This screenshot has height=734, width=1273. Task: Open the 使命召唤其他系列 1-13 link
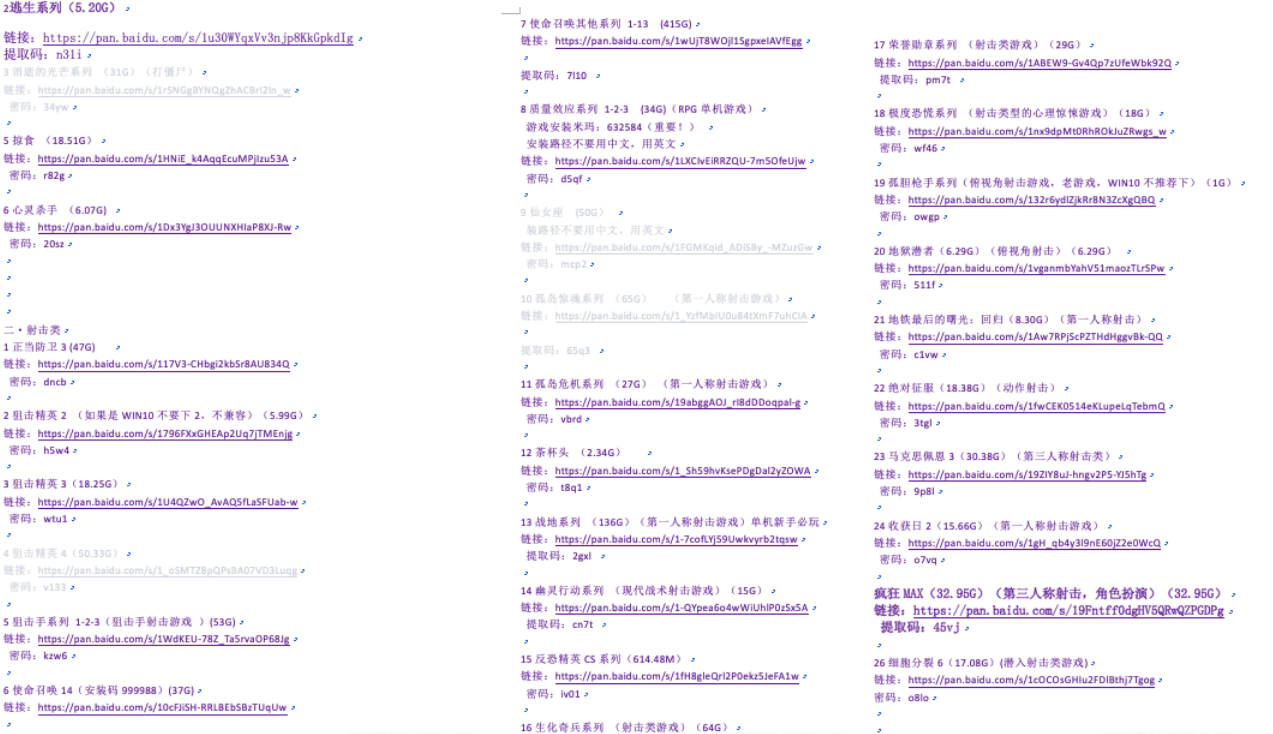tap(678, 41)
